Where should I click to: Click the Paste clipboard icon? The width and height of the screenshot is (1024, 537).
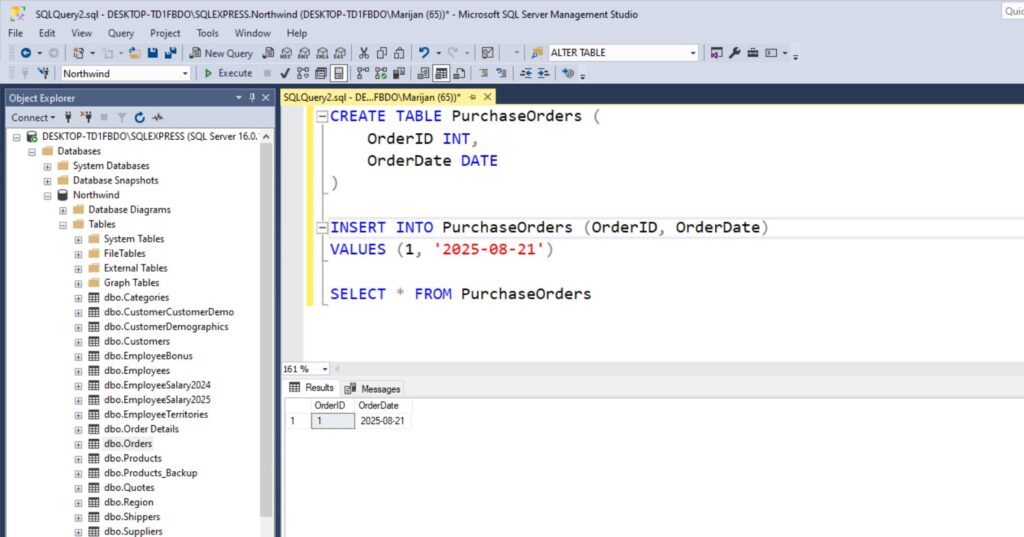[400, 53]
